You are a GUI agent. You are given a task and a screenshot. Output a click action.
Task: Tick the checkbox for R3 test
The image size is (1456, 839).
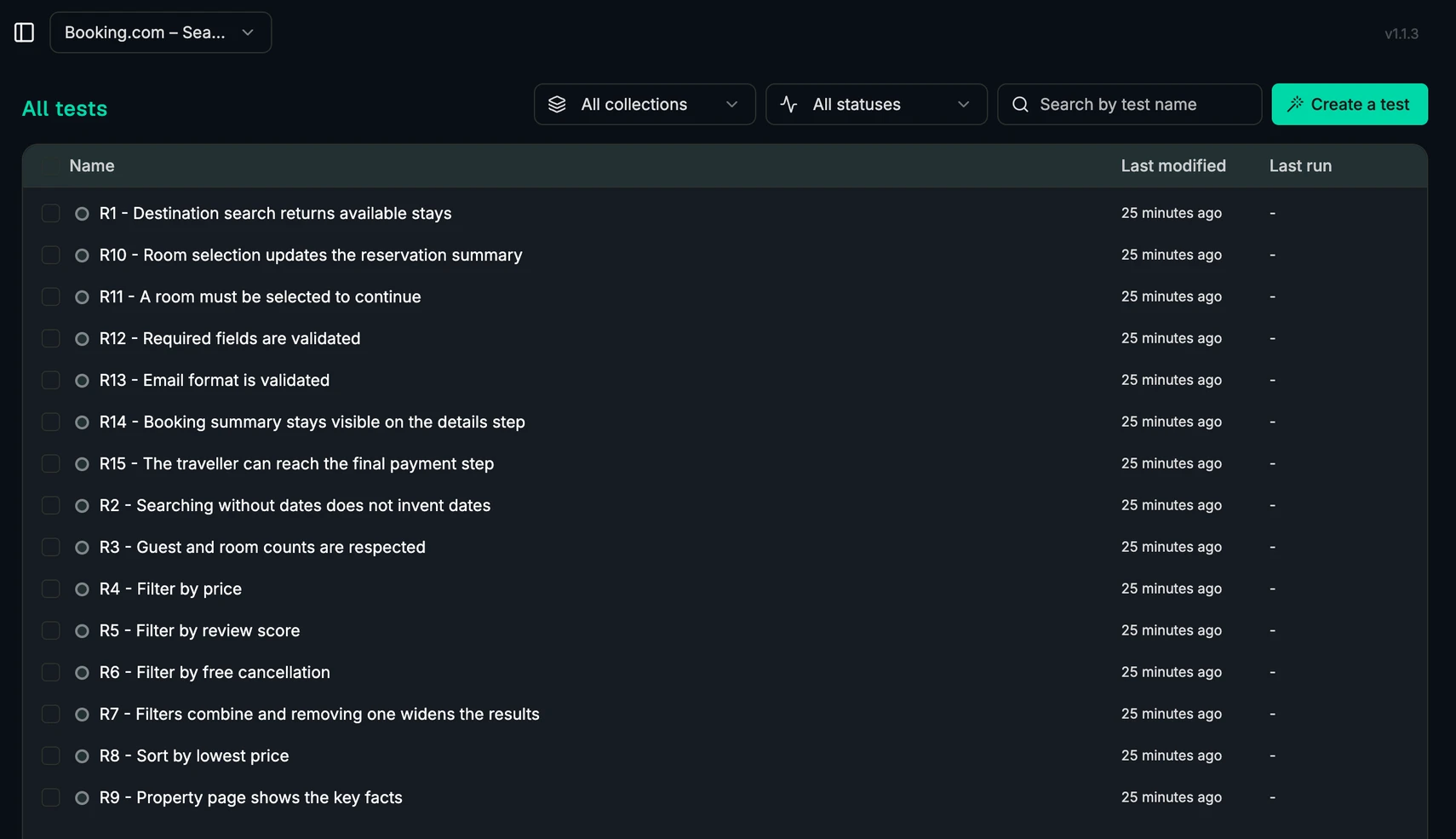point(51,547)
